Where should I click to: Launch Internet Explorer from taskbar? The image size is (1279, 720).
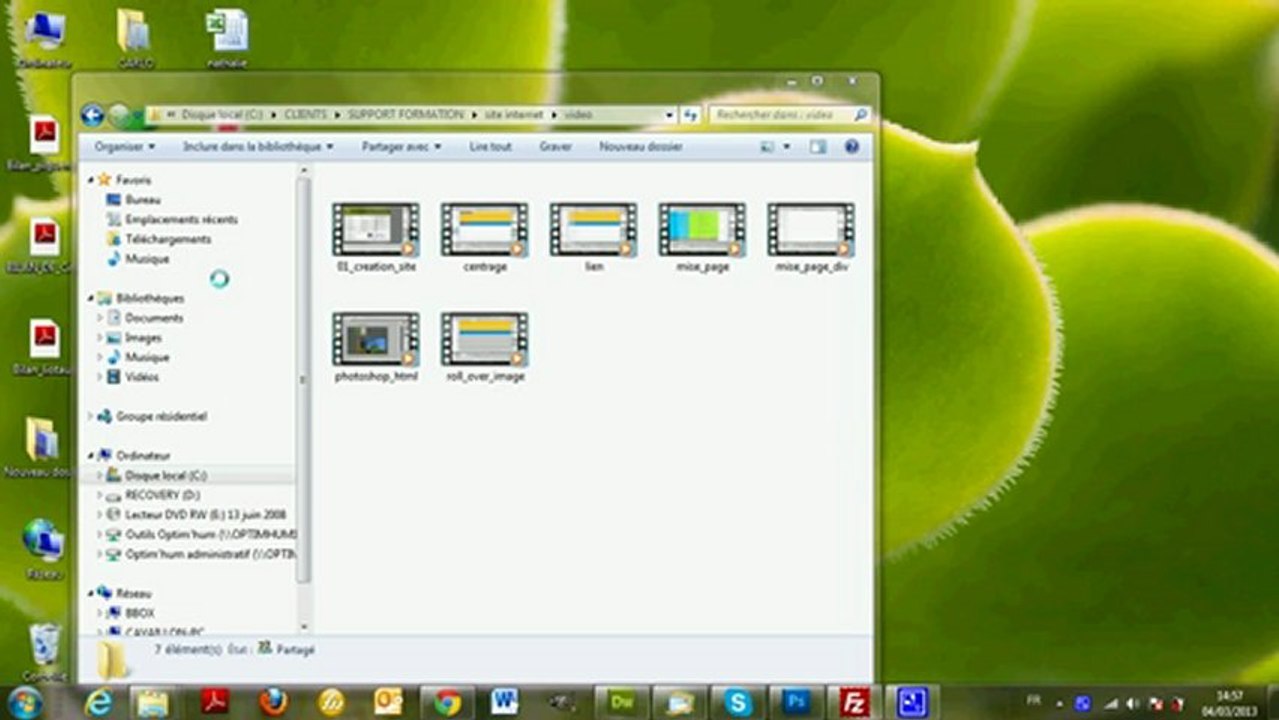tap(97, 702)
